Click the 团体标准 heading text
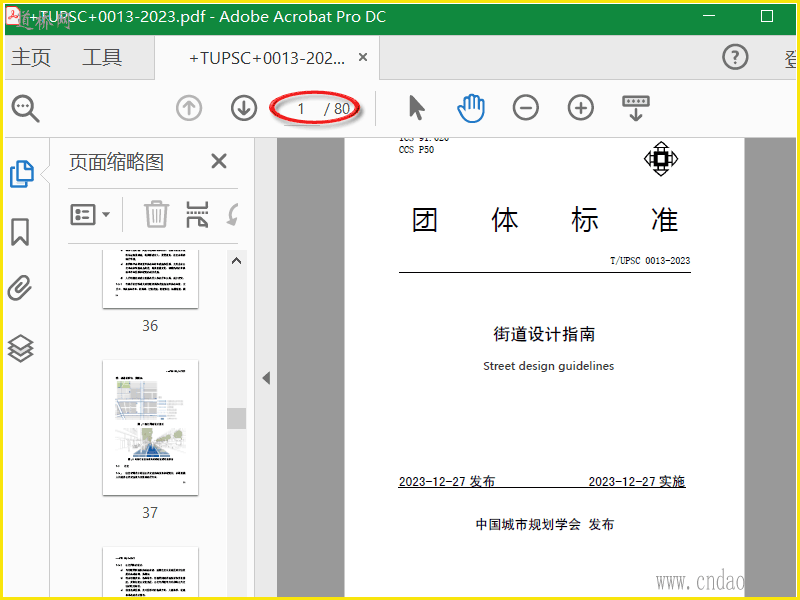The width and height of the screenshot is (800, 600). [544, 220]
